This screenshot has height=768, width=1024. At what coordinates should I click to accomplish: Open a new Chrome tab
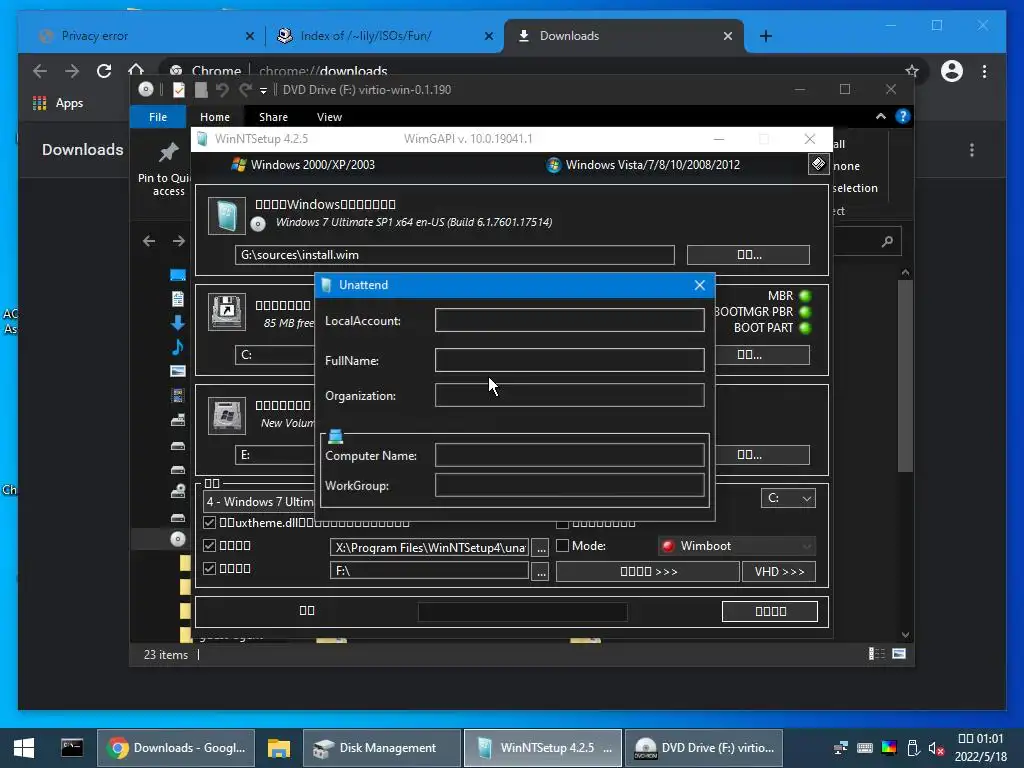766,36
